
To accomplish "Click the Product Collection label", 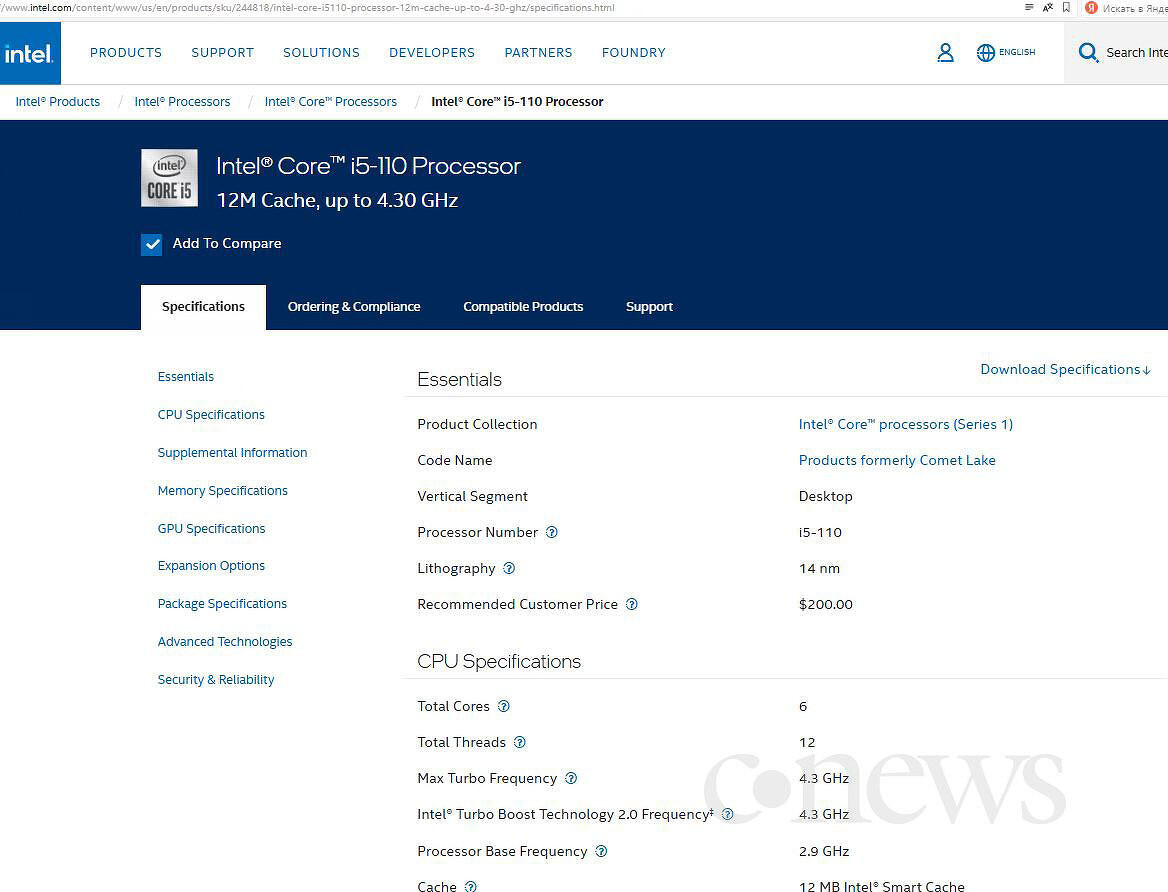I will (x=477, y=425).
